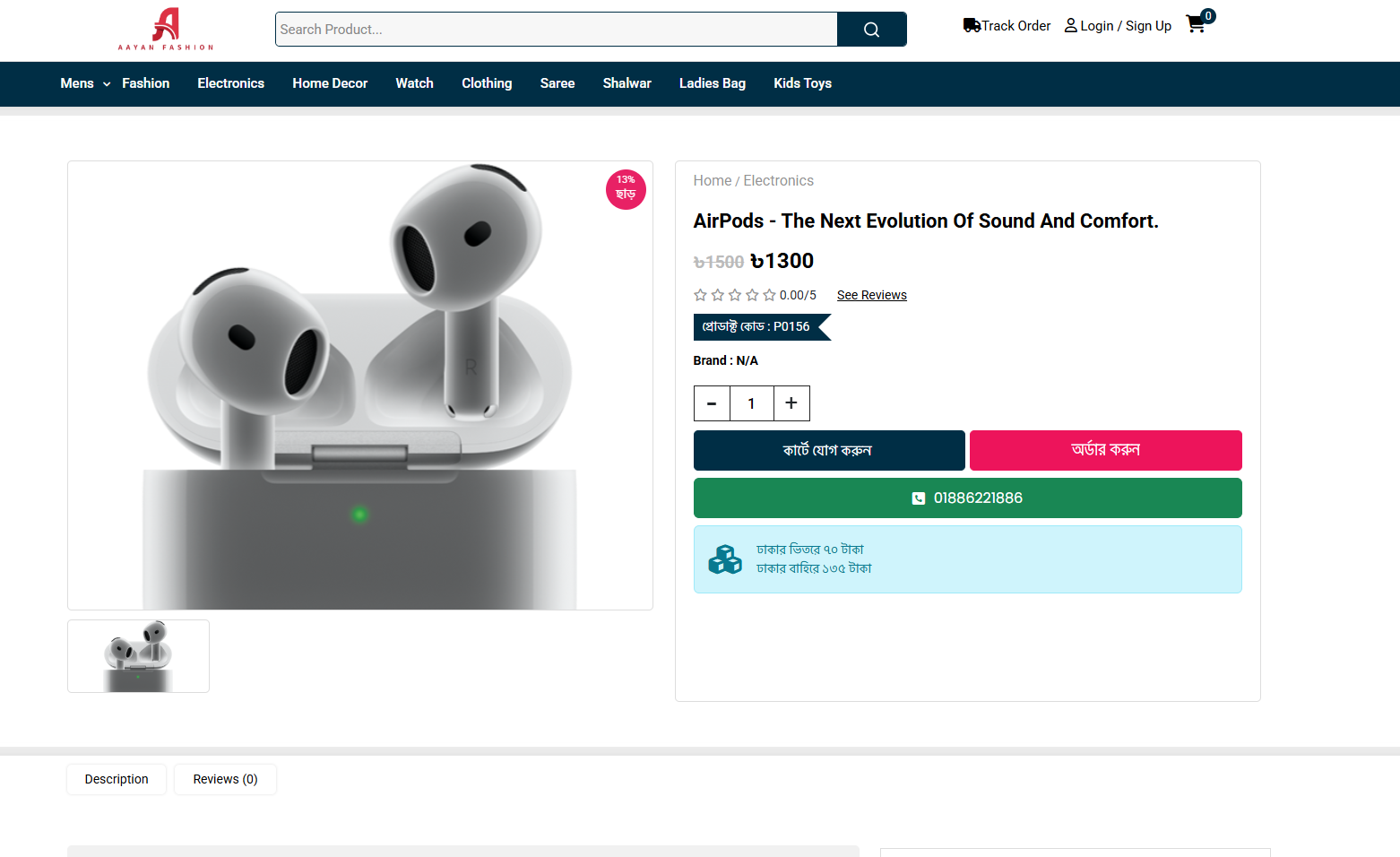Click the cart item count badge
Viewport: 1400px width, 857px height.
1208,16
